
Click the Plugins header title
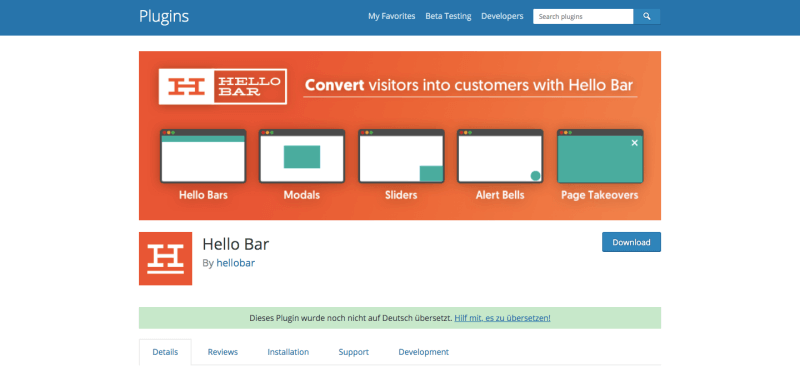coord(164,16)
